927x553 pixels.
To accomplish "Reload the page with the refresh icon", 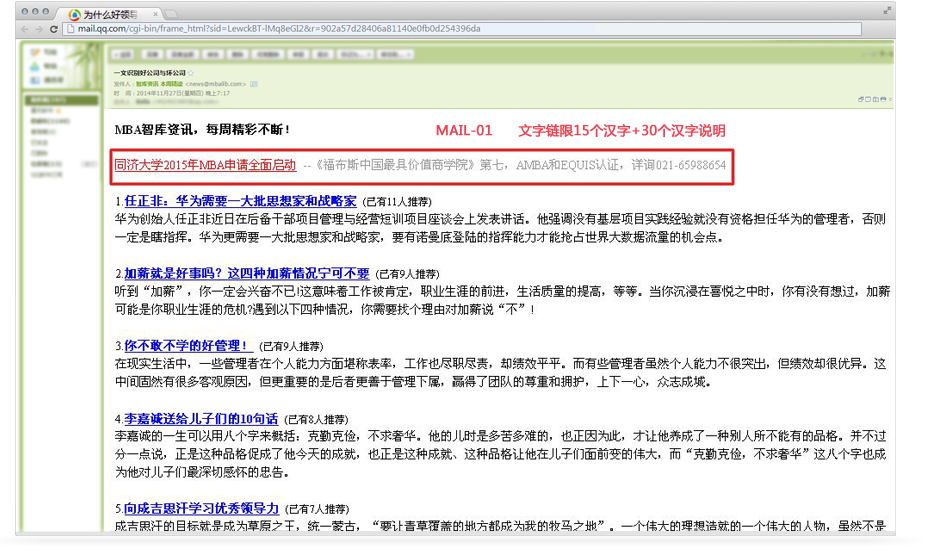I will tap(54, 28).
